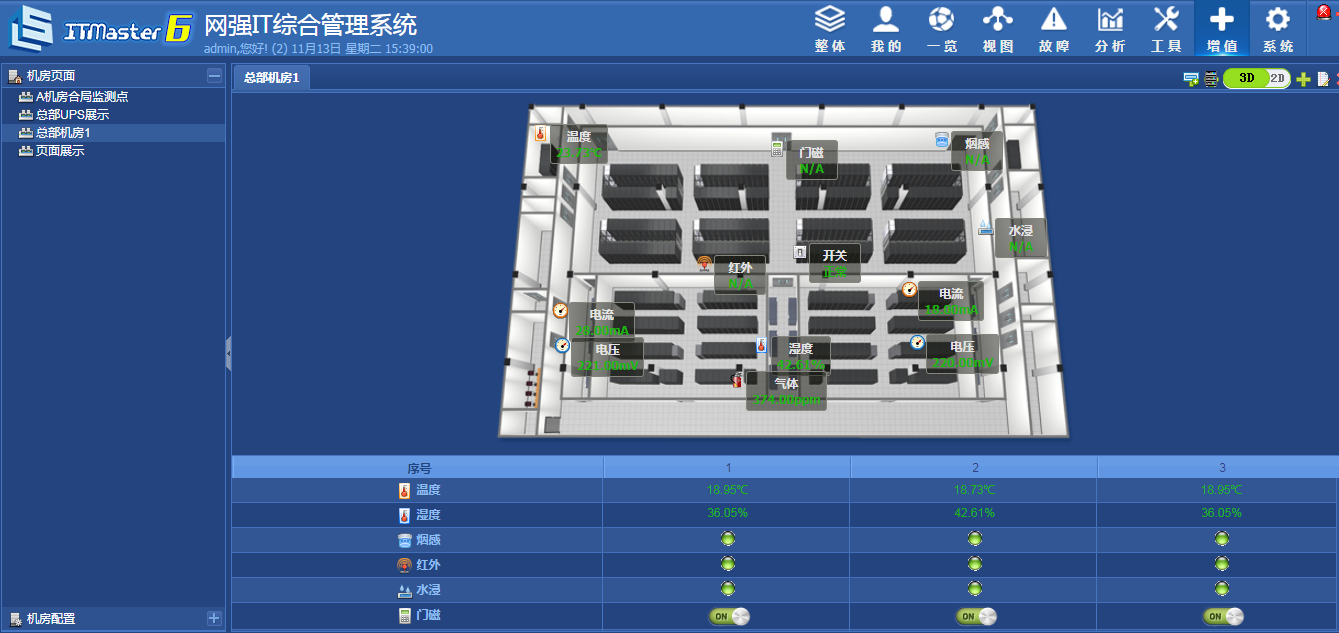Click the server rack icon in toolbar
The height and width of the screenshot is (633, 1339).
1211,79
